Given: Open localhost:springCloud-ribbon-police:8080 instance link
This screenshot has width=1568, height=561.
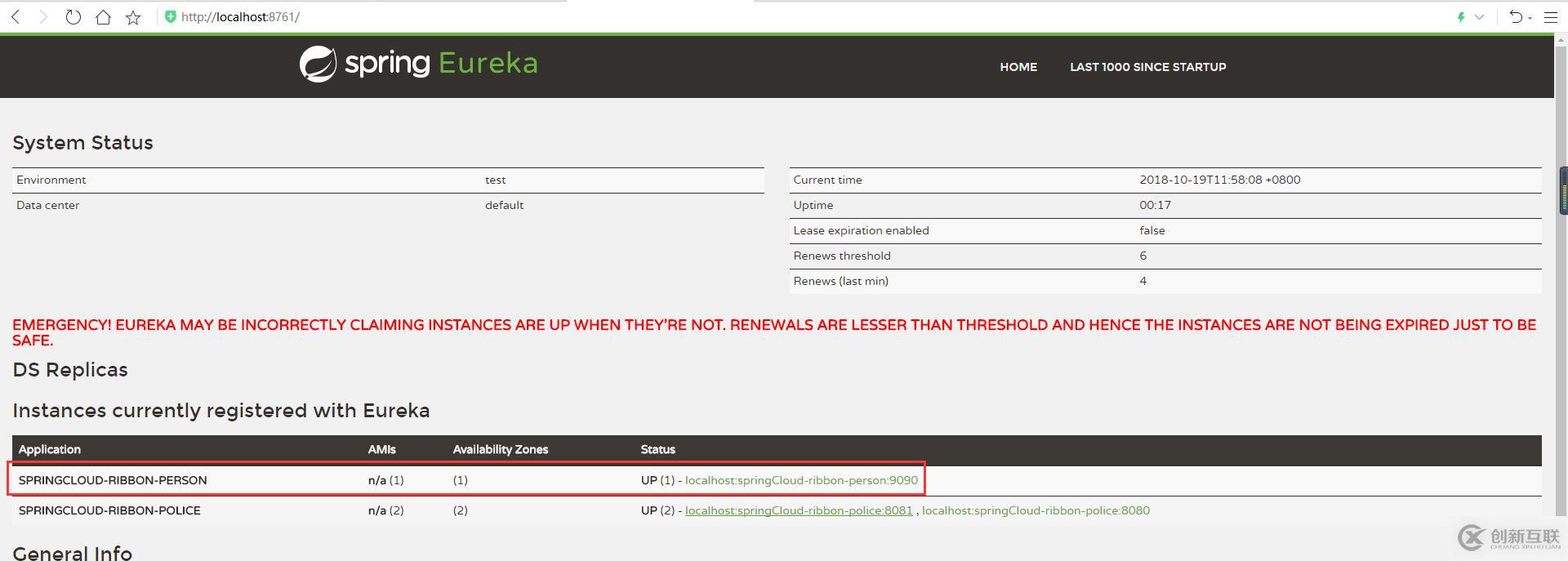Looking at the screenshot, I should coord(1036,510).
